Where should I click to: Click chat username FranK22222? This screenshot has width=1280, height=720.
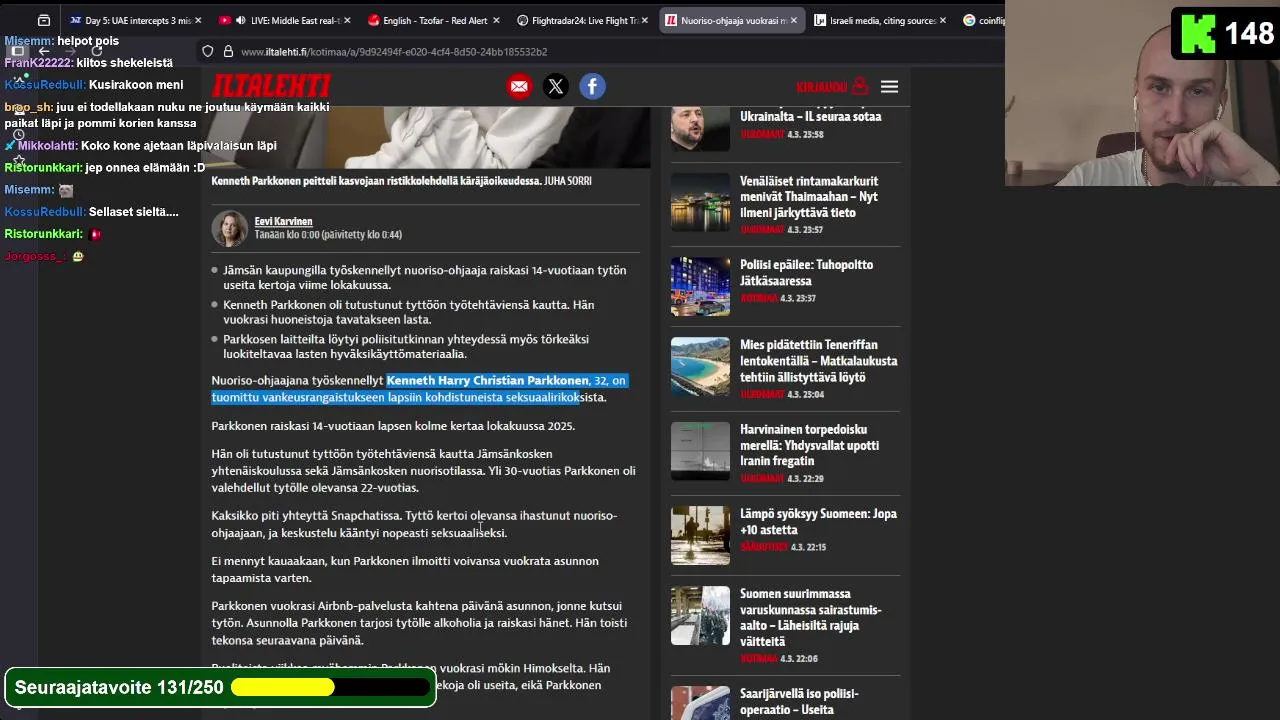[x=37, y=62]
